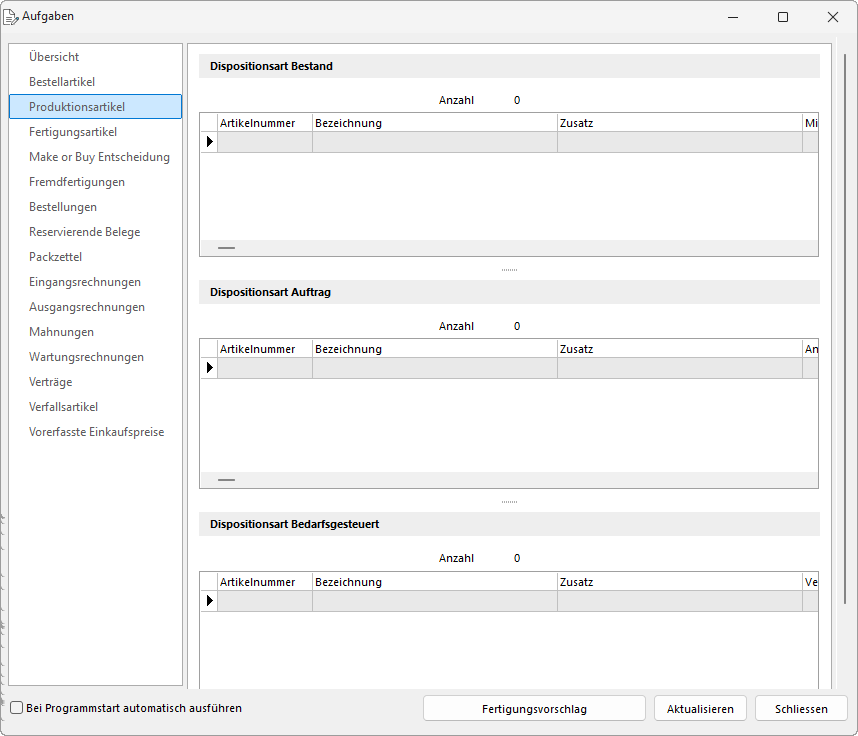Select row indicator arrow in Dispositionsart Auftrag table
Viewport: 858px width, 736px height.
tap(210, 368)
